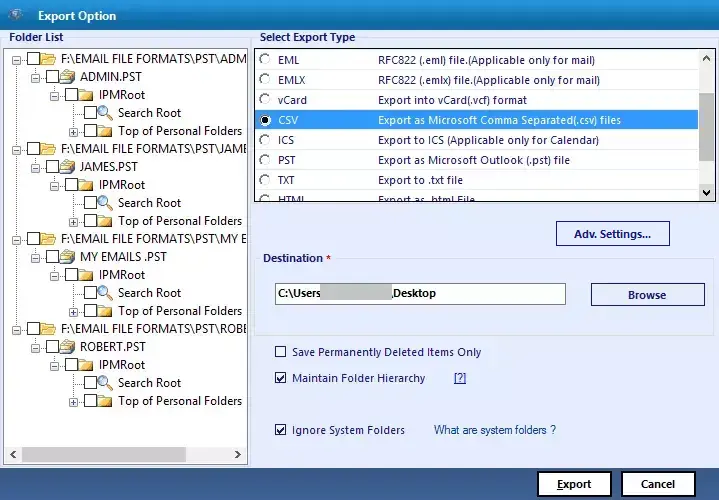The width and height of the screenshot is (719, 500).
Task: Click the Destination path input field
Action: pos(420,294)
